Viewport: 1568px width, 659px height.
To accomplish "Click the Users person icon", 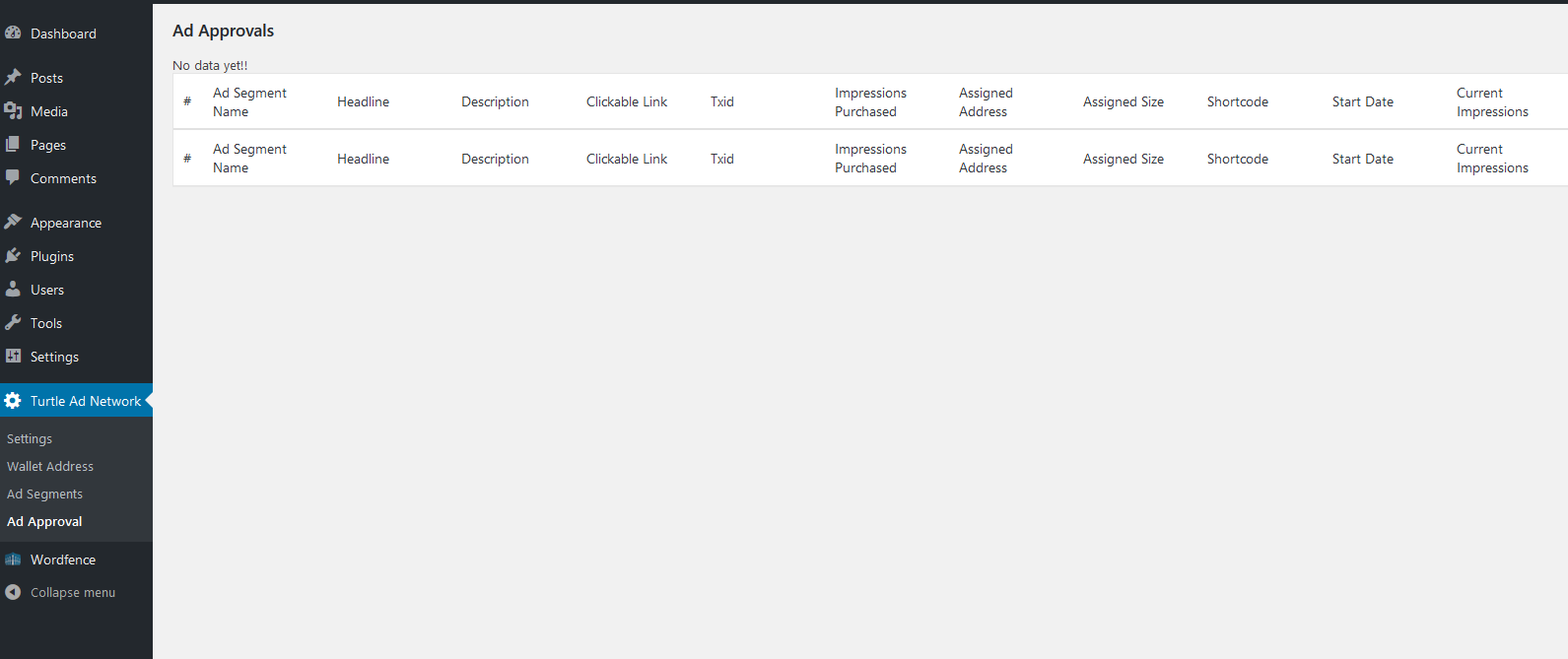I will click(x=13, y=289).
